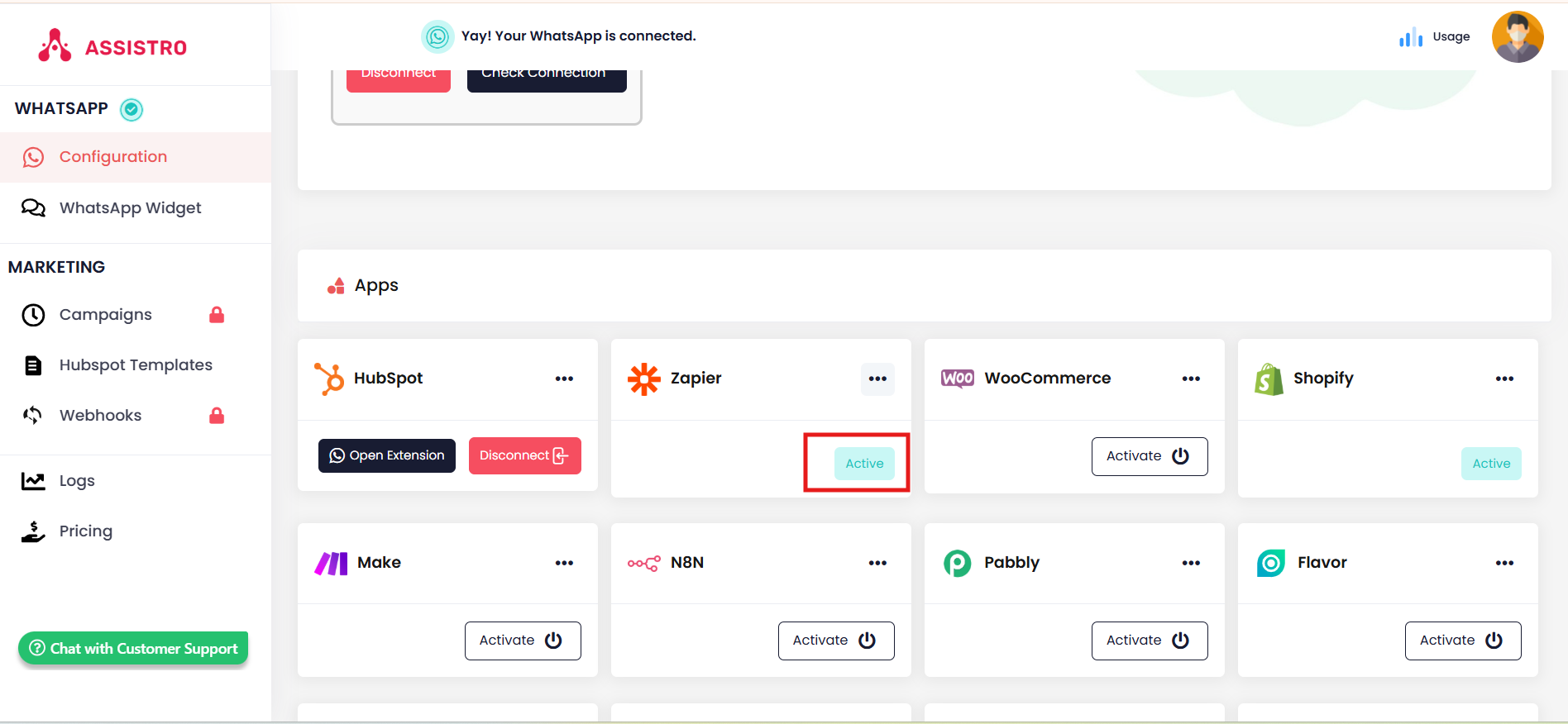Image resolution: width=1568 pixels, height=724 pixels.
Task: Open the Logs sidebar item
Action: coord(77,481)
